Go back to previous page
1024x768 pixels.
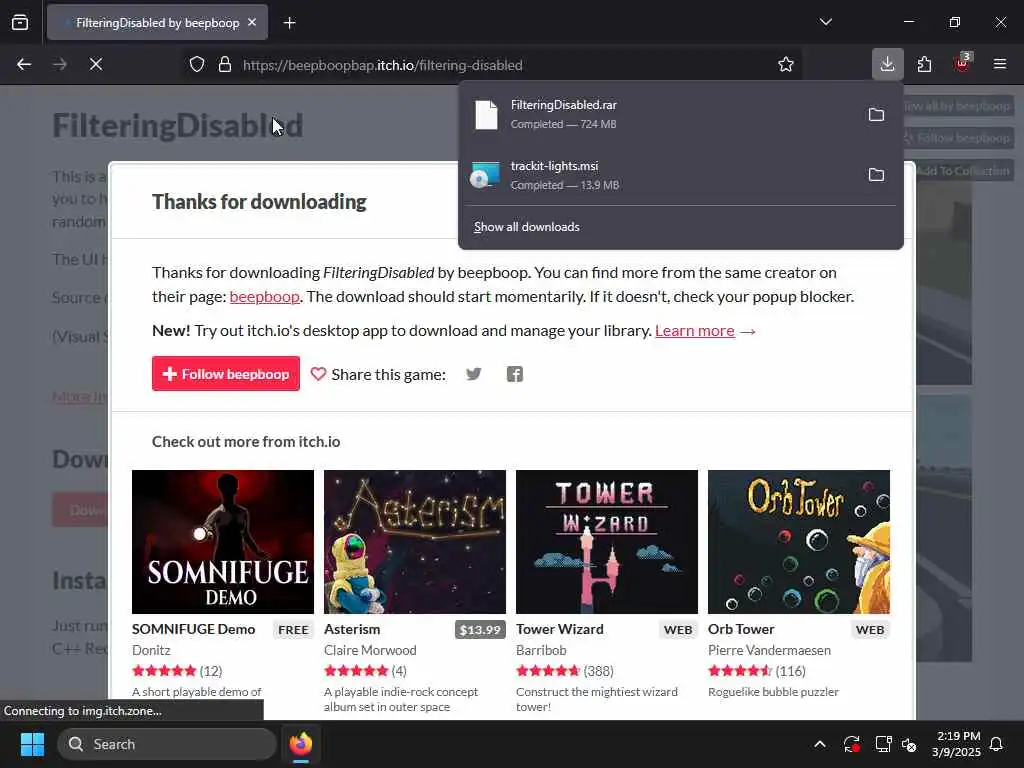24,65
